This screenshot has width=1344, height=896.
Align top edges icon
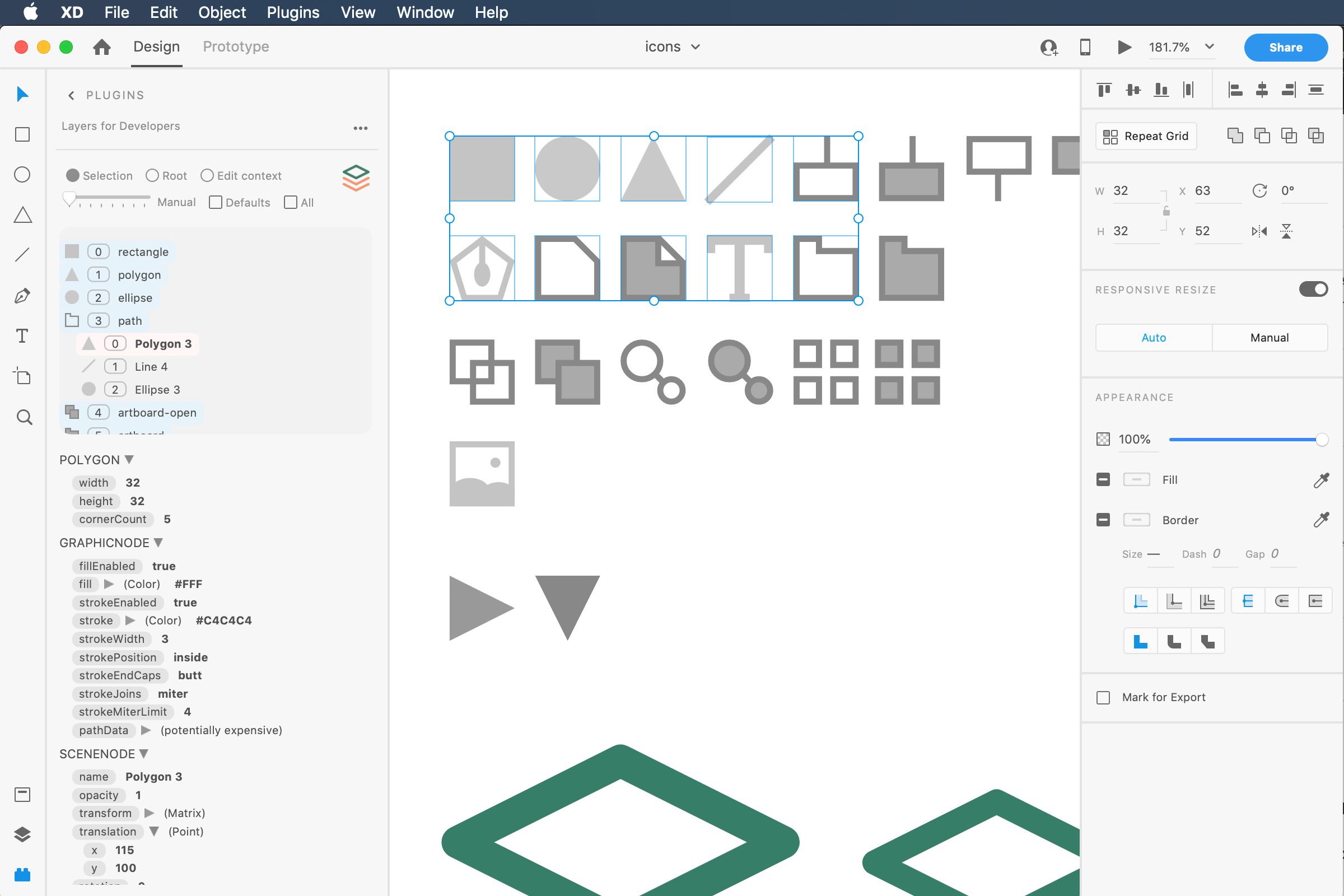pyautogui.click(x=1104, y=90)
